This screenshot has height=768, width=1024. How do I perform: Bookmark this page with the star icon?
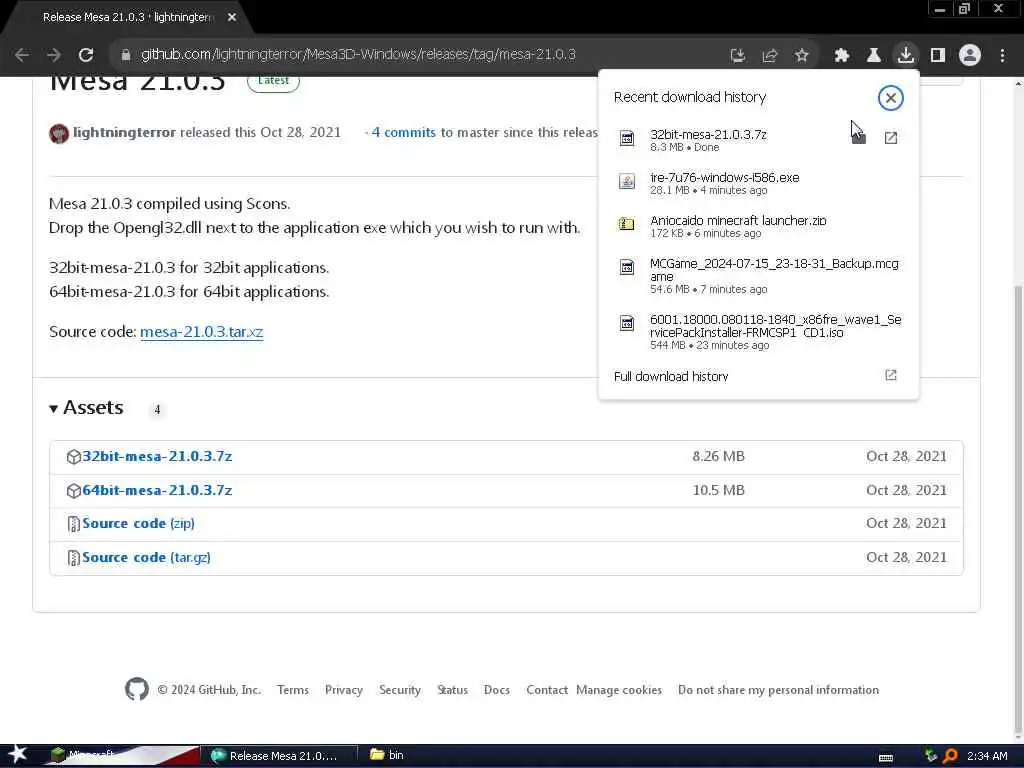(801, 56)
